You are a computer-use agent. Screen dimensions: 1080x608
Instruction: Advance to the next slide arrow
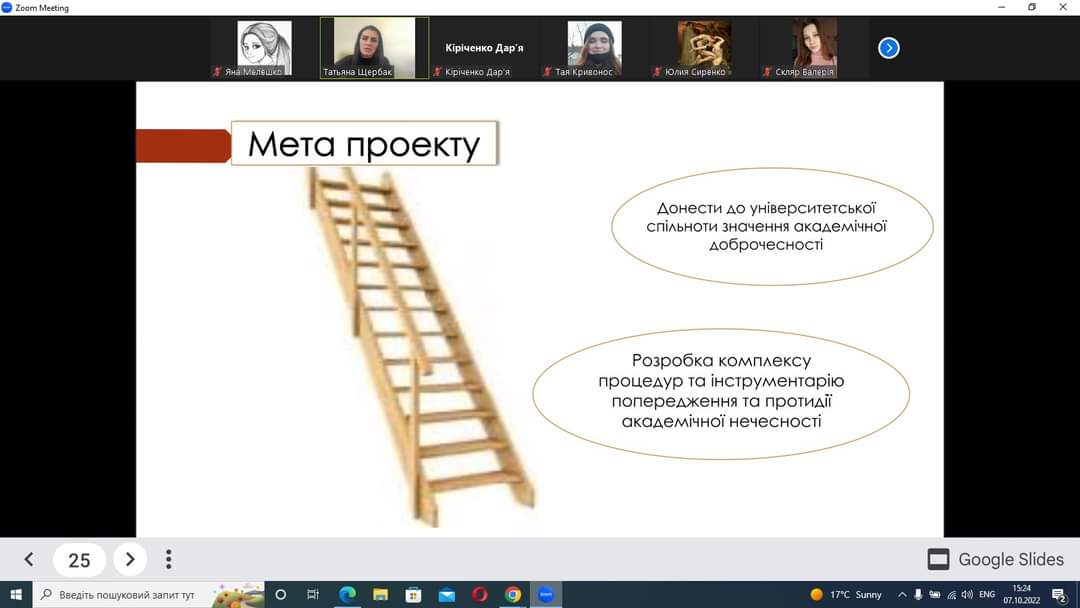tap(130, 560)
